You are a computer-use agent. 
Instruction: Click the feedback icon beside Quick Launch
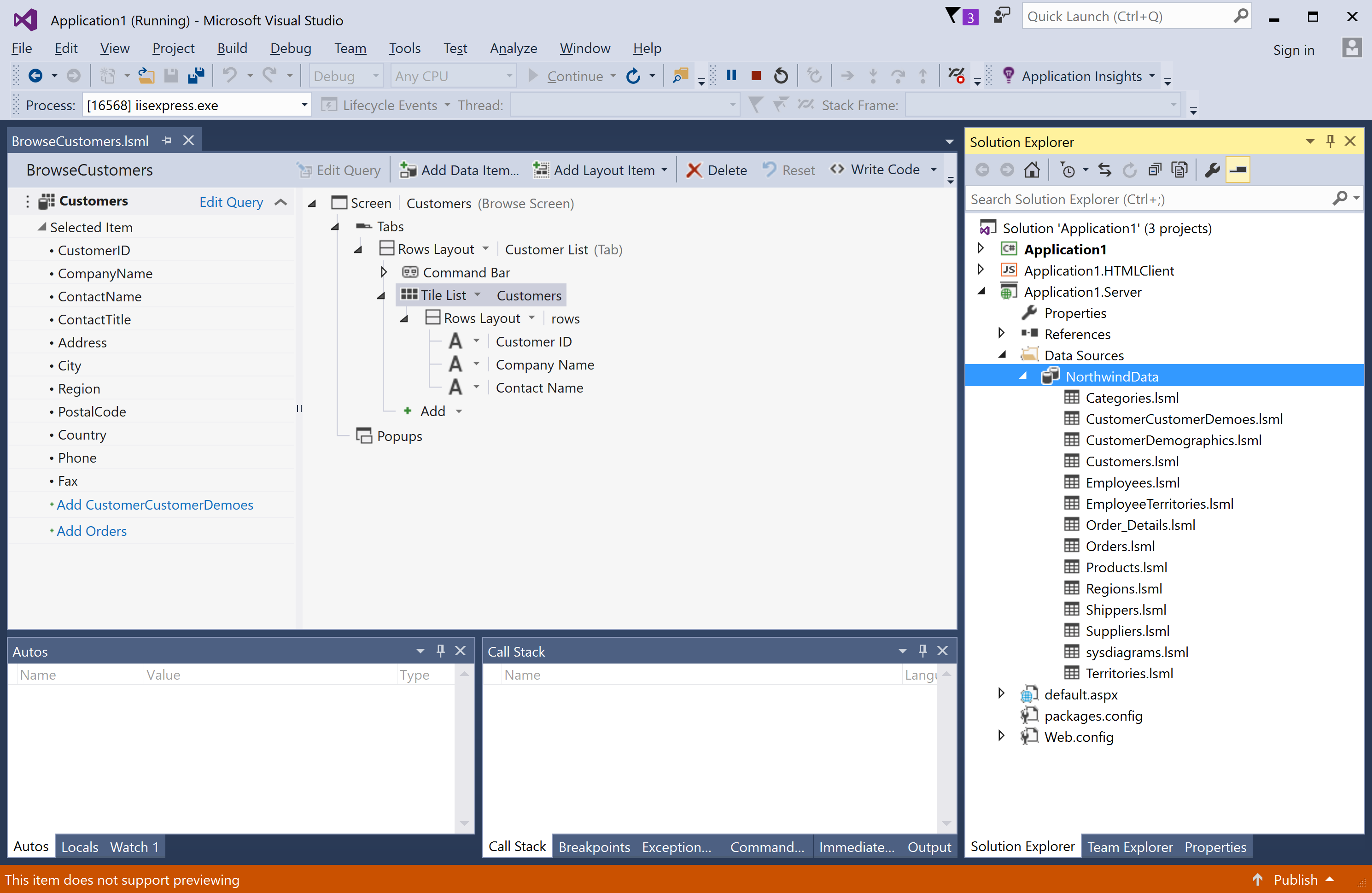click(x=1002, y=16)
